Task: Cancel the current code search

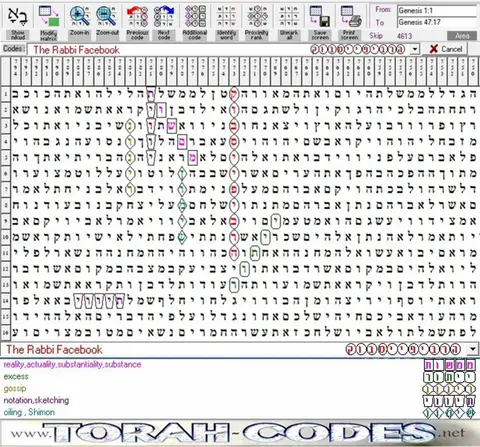Action: 445,49
